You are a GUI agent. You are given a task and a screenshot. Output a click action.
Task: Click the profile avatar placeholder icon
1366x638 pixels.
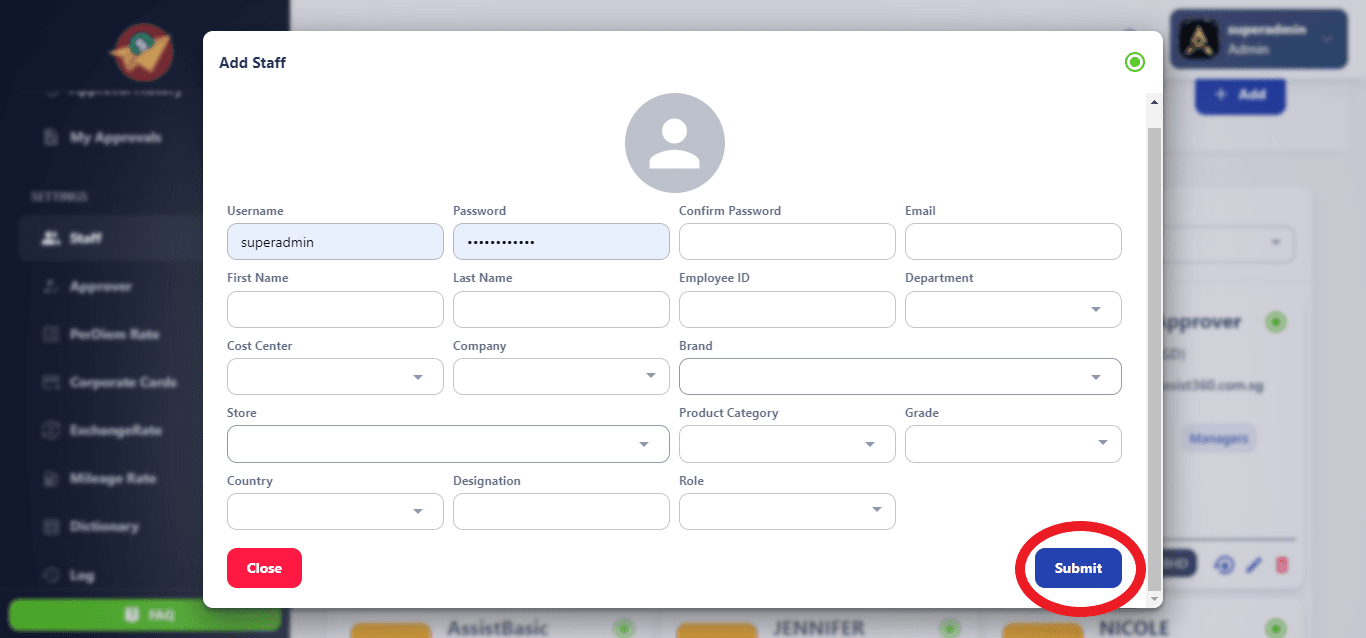[674, 143]
